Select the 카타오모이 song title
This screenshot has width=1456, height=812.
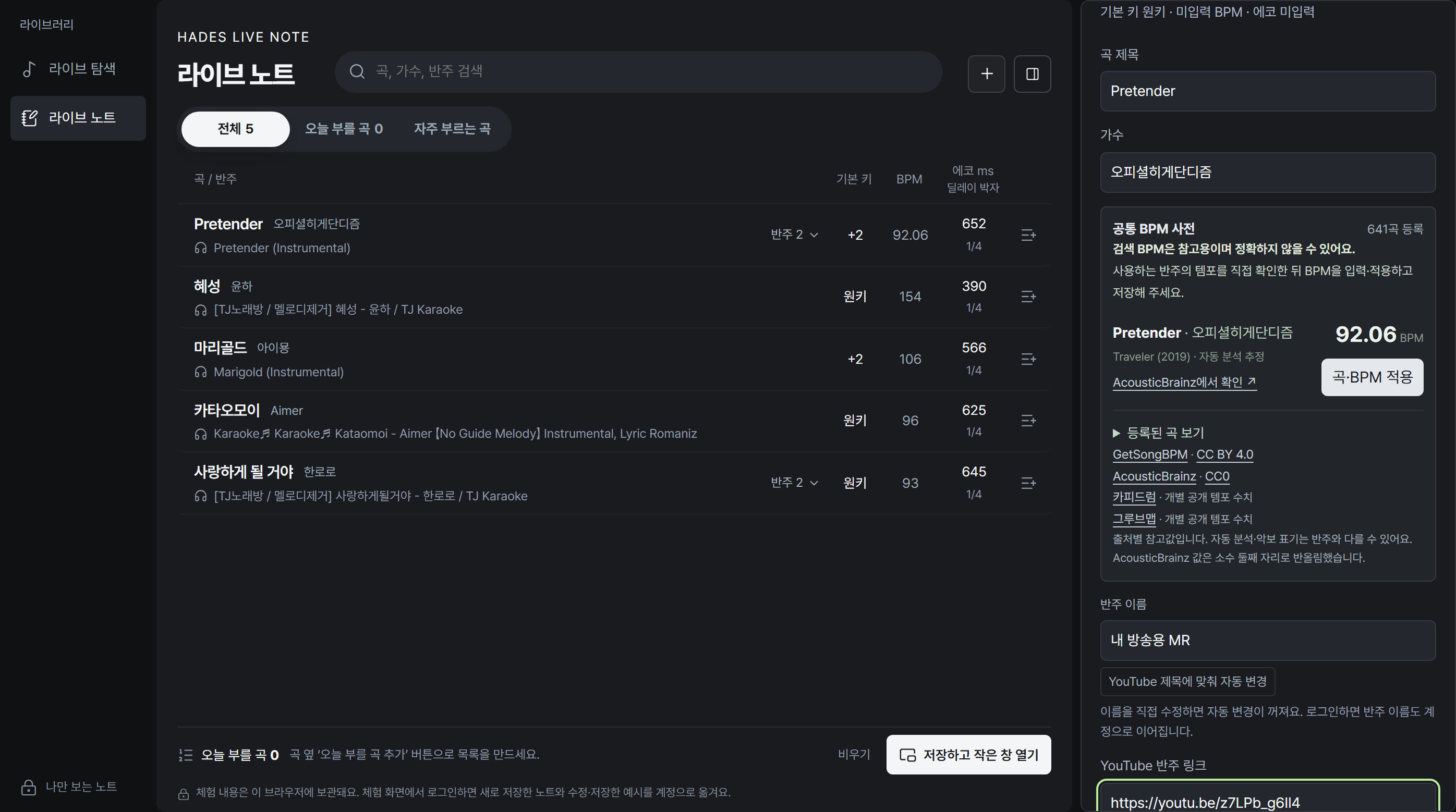tap(227, 410)
